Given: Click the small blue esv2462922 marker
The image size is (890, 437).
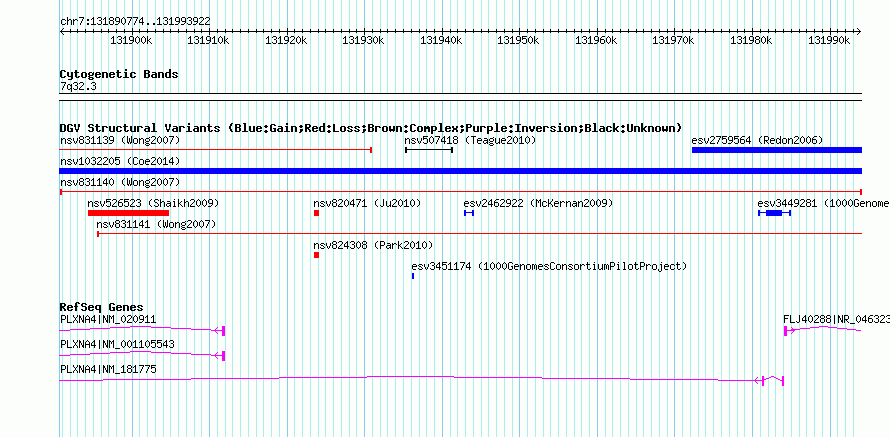Looking at the screenshot, I should tap(469, 213).
